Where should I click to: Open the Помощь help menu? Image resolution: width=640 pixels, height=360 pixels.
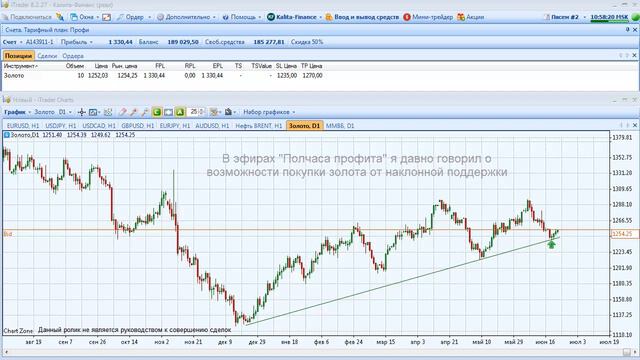pos(242,17)
